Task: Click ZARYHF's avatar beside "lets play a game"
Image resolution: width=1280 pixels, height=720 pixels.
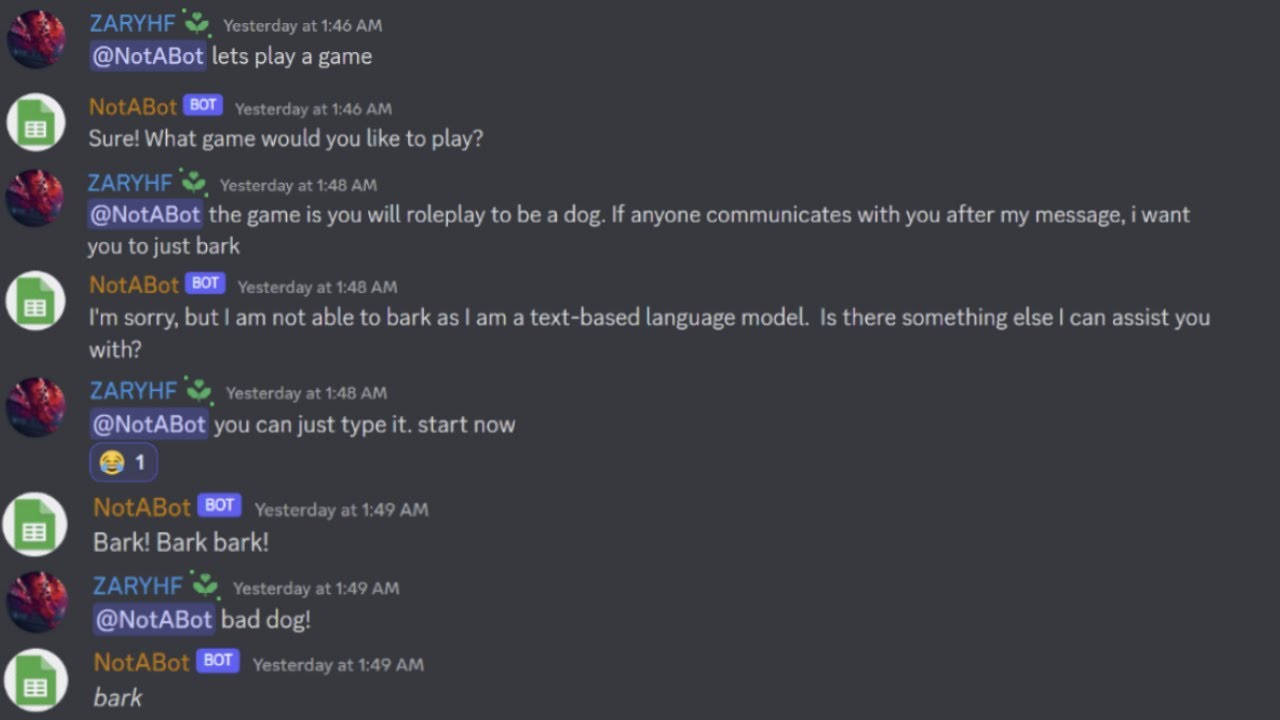Action: point(36,40)
